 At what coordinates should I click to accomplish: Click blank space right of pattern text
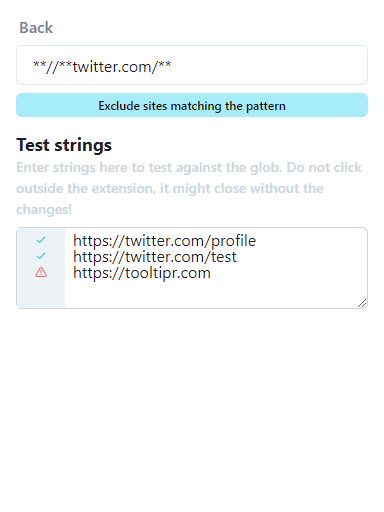[x=267, y=65]
